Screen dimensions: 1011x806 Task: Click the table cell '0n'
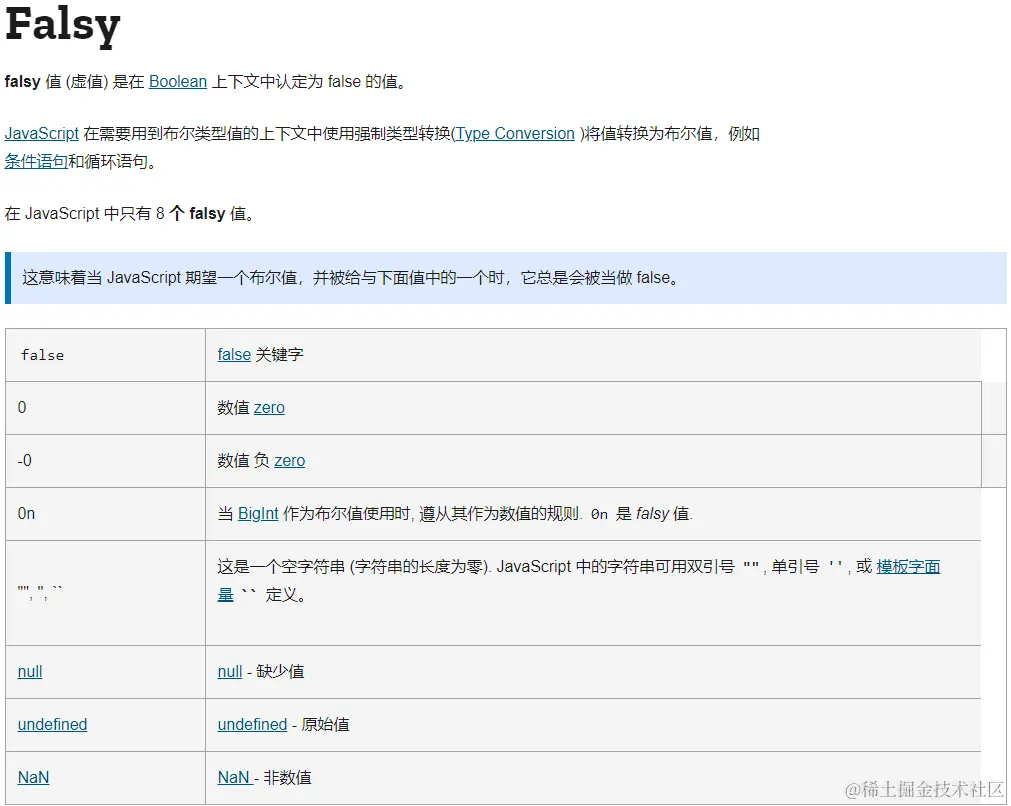[106, 514]
